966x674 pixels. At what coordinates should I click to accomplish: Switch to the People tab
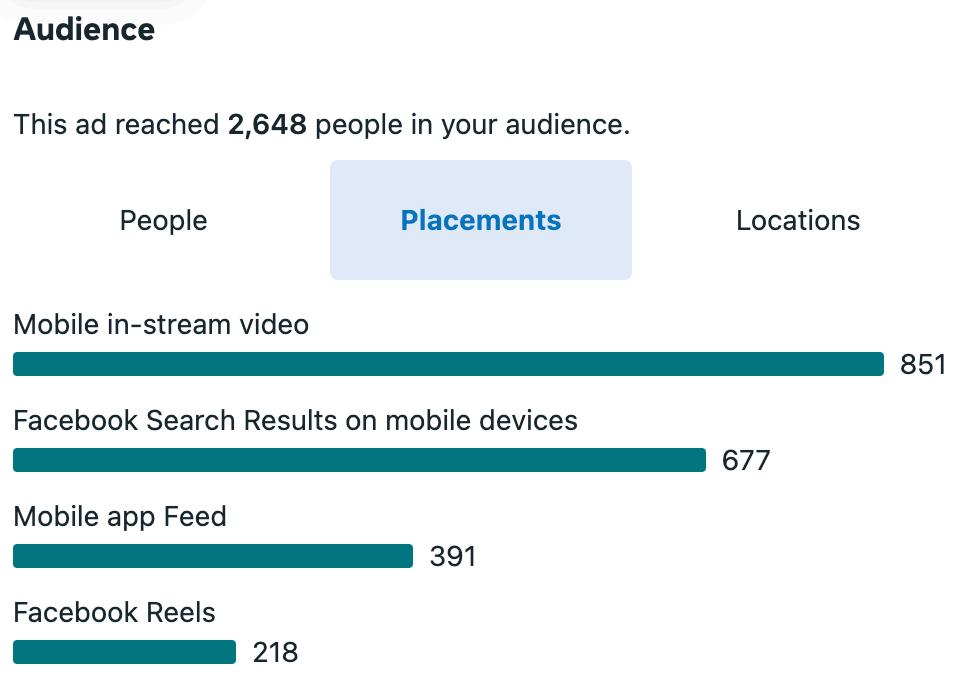point(163,221)
